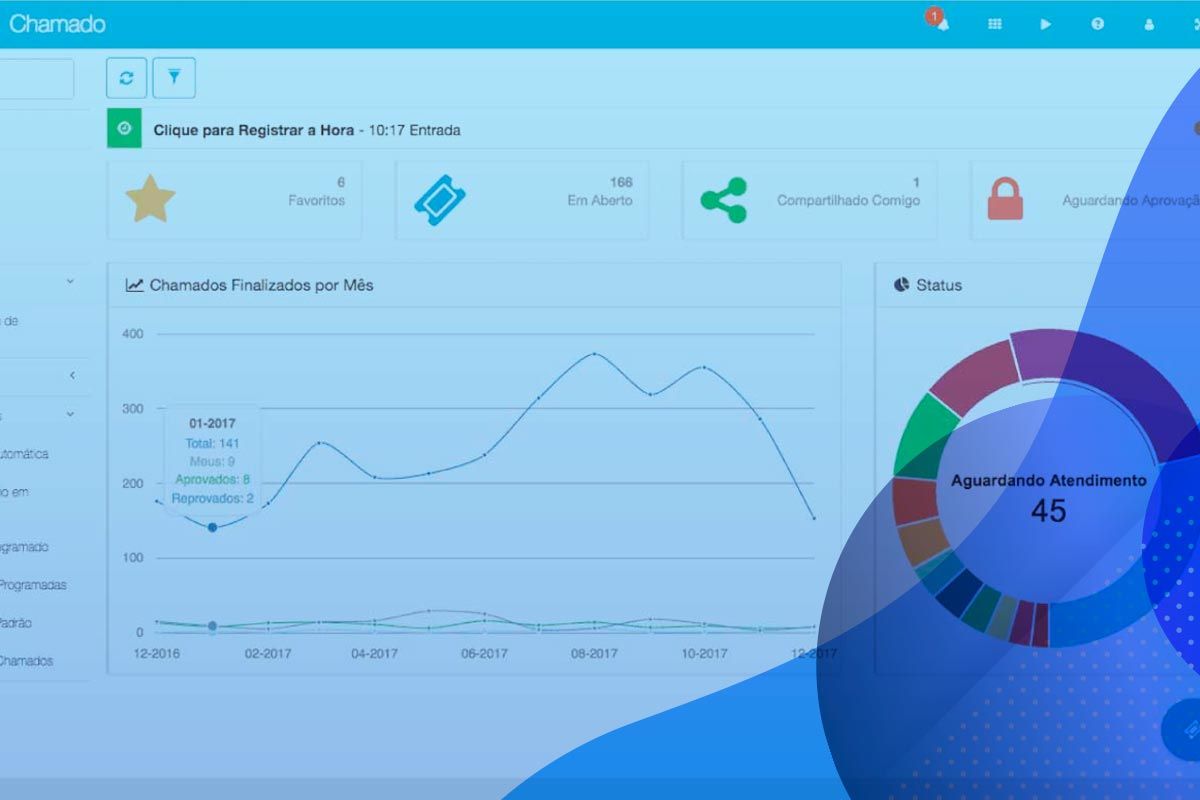This screenshot has width=1200, height=800.
Task: Open the notifications bell icon
Action: coord(941,24)
